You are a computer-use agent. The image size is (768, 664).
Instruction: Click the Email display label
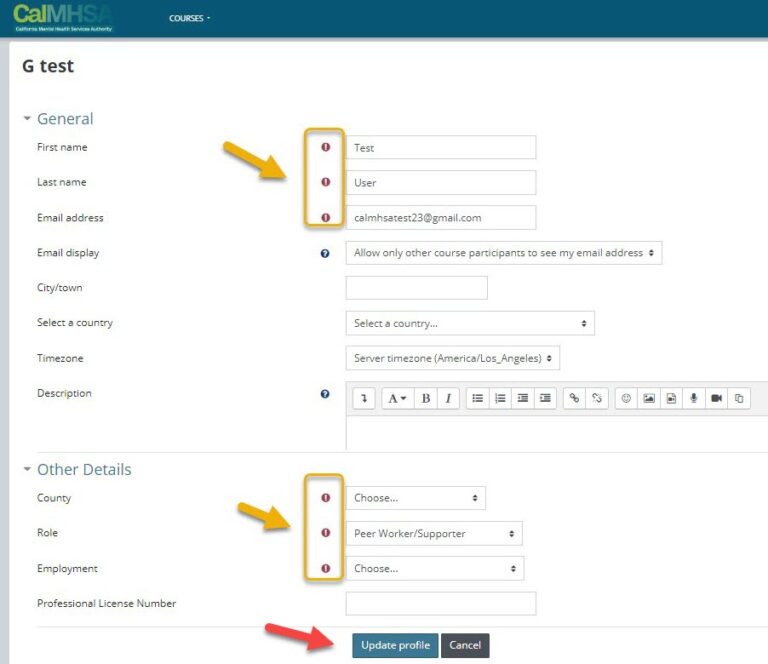tap(68, 253)
